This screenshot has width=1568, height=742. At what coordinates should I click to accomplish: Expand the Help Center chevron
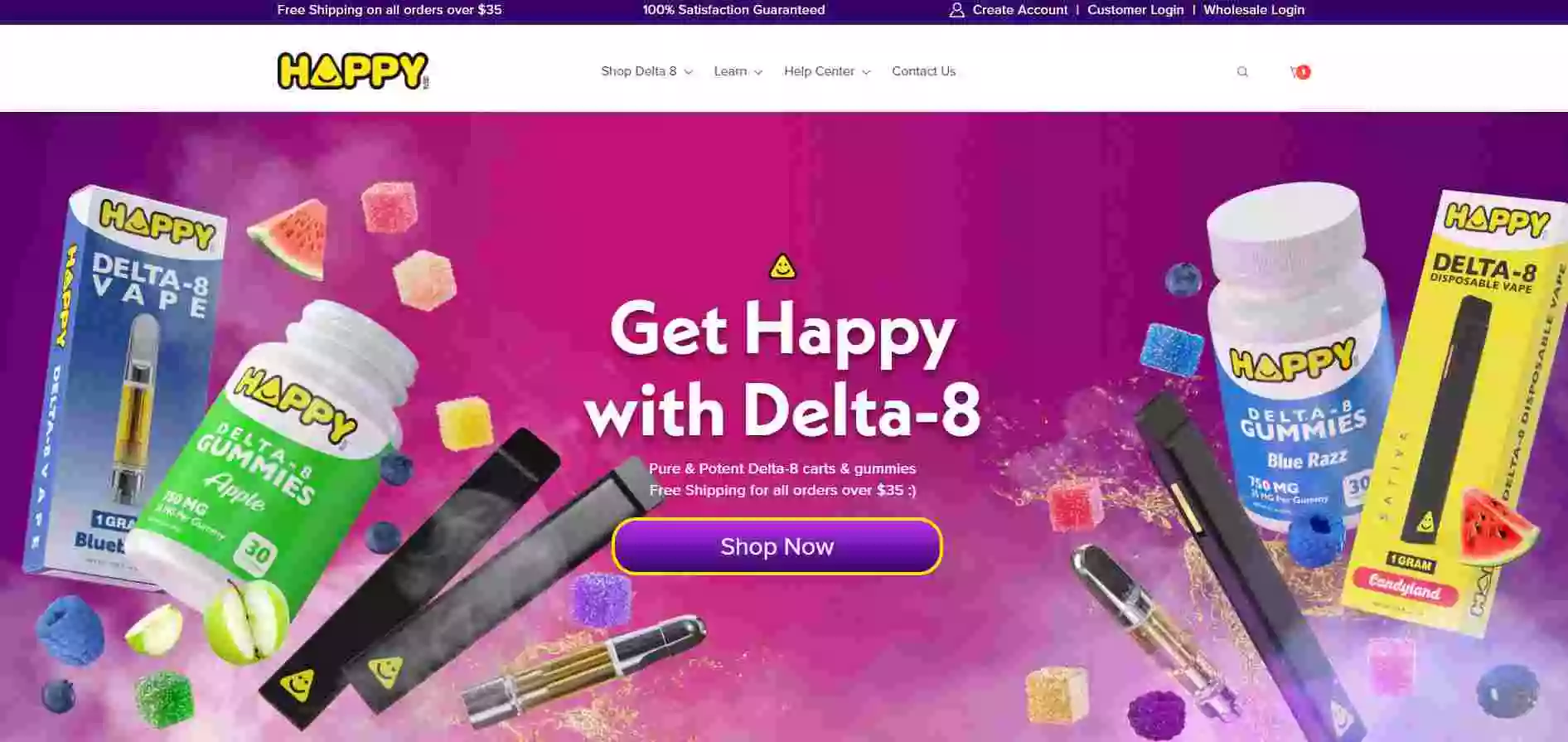(866, 72)
